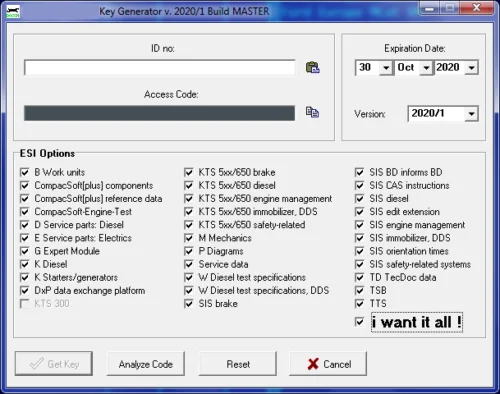Click the Analyze Code button
The width and height of the screenshot is (500, 394).
click(146, 364)
